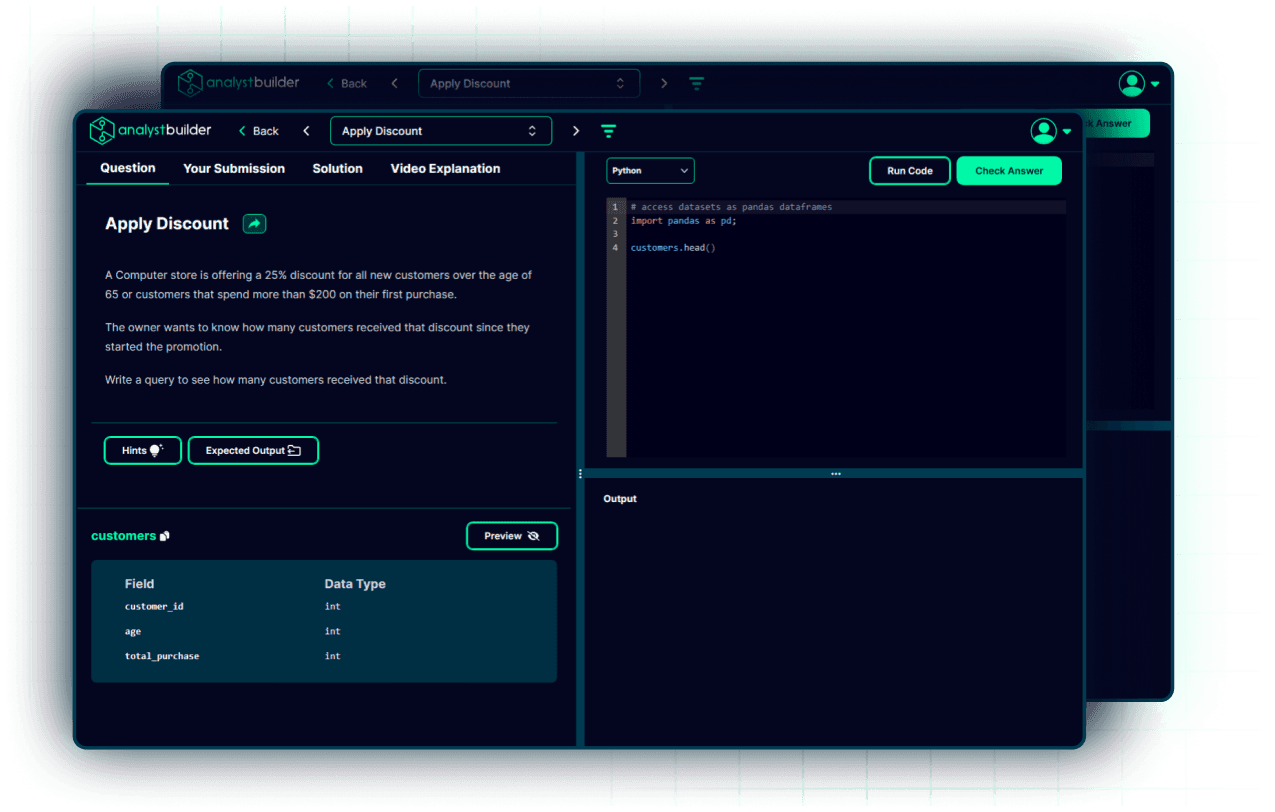1275x812 pixels.
Task: Click the horizontal editor/output splitter handle
Action: [x=836, y=474]
